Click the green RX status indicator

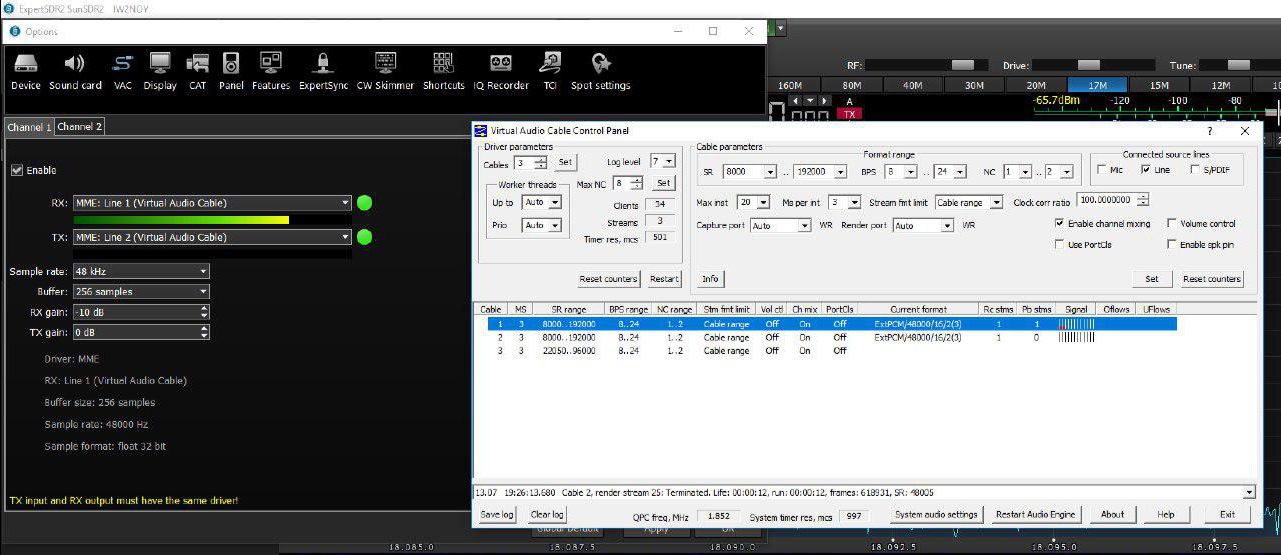click(364, 203)
